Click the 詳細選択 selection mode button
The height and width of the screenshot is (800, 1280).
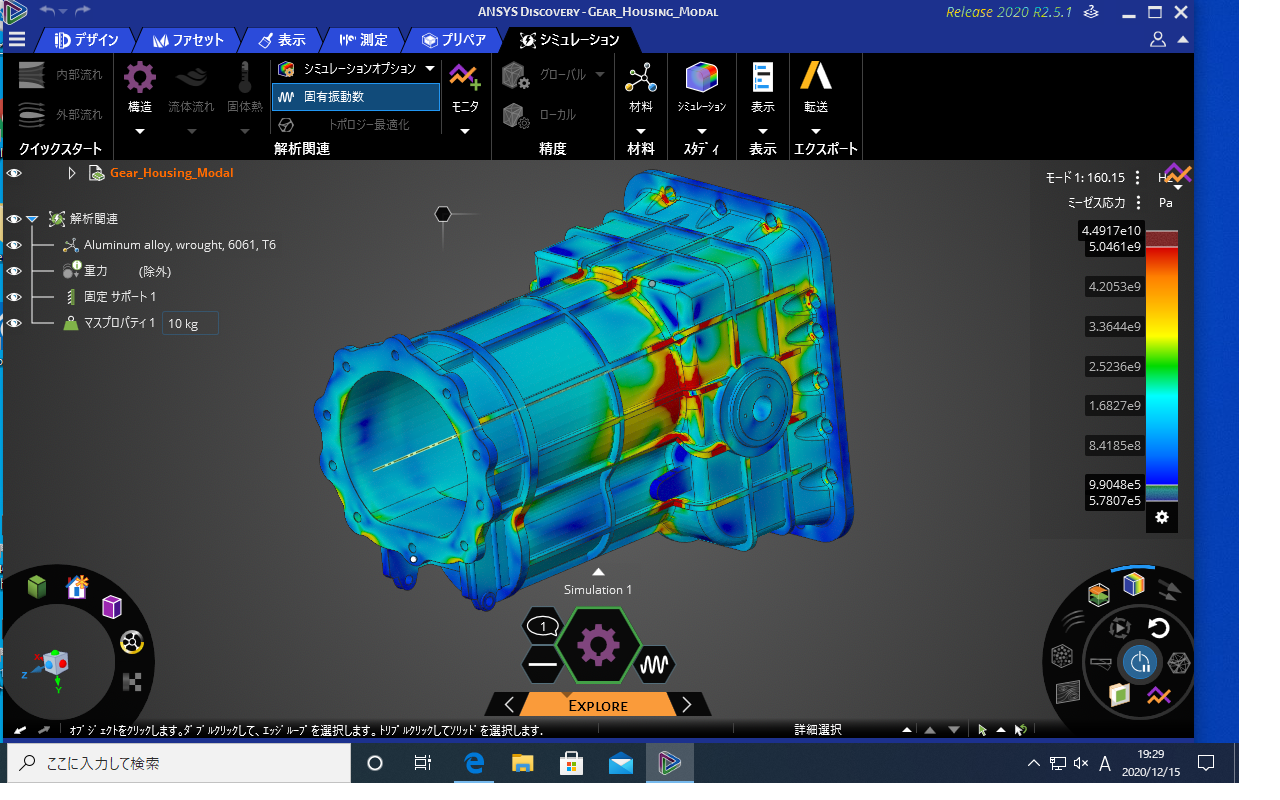point(818,730)
